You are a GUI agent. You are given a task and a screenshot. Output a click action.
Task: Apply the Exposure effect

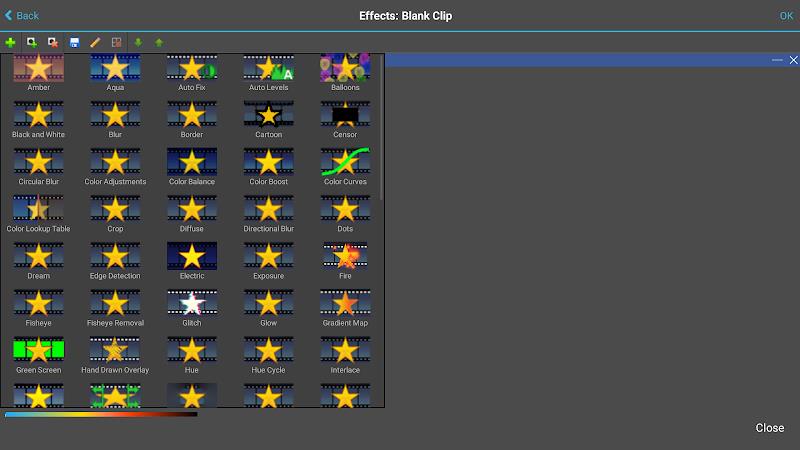268,261
